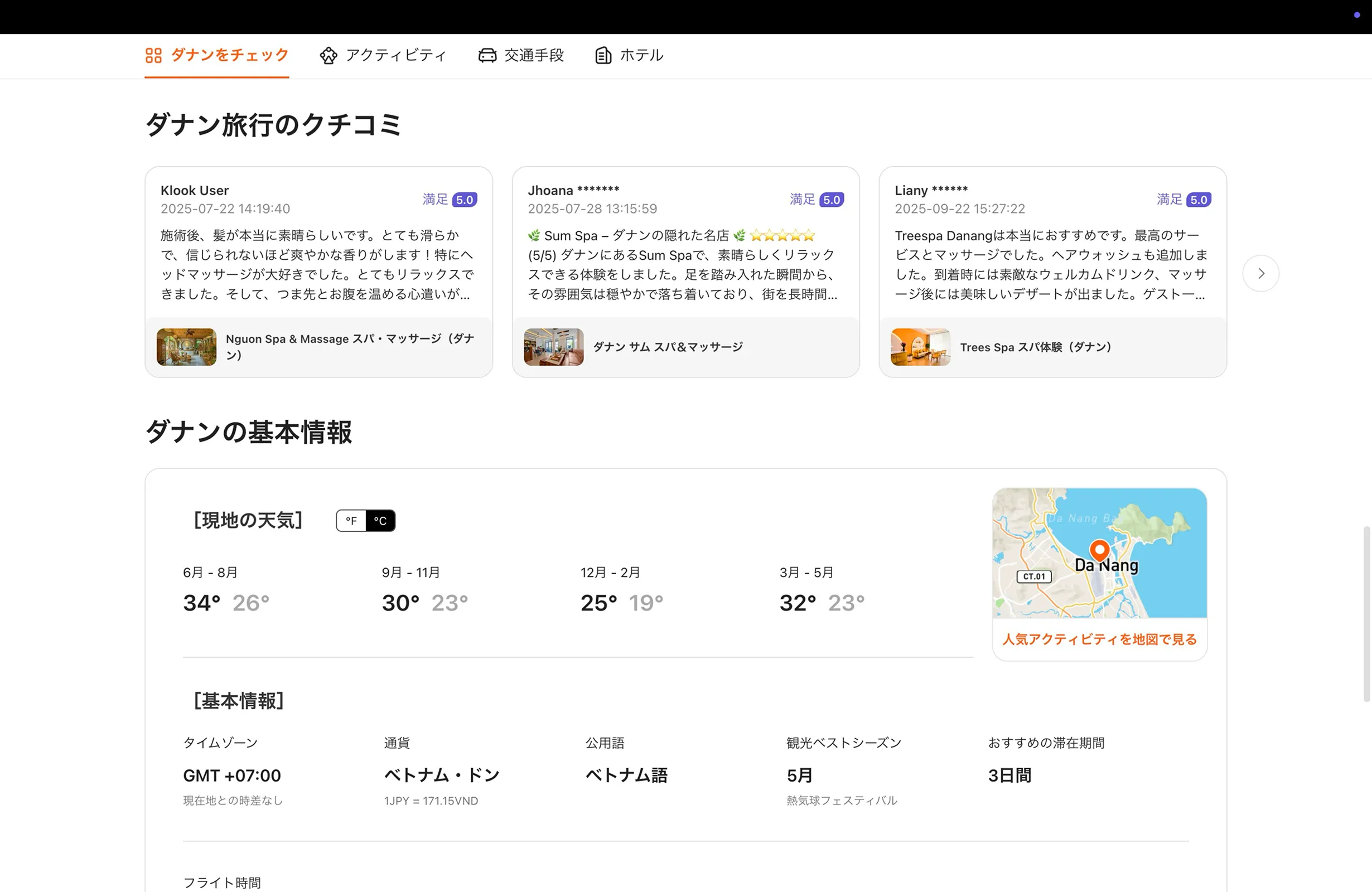Viewport: 1372px width, 892px height.
Task: Click the Da Nang map preview
Action: (x=1099, y=553)
